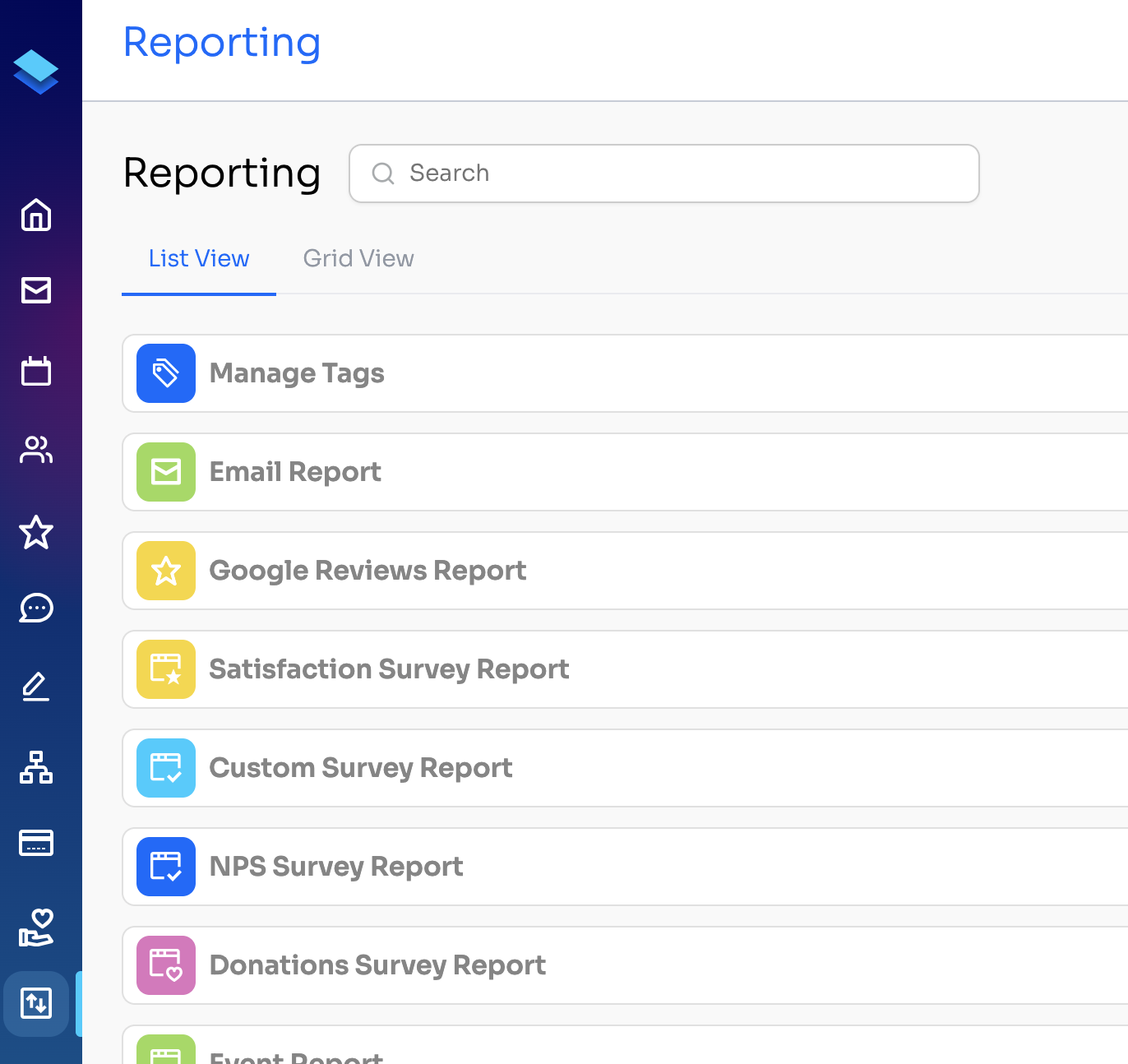Click the Search input field

click(664, 173)
